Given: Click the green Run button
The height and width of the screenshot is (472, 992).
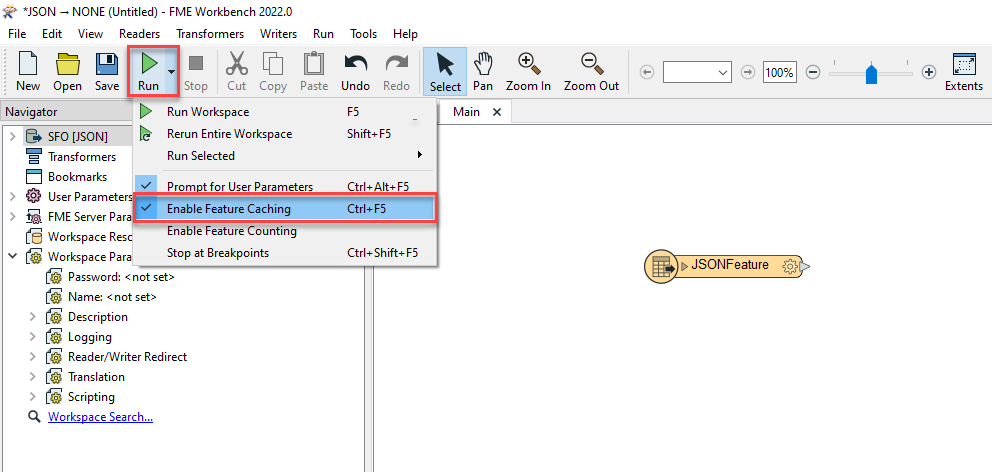Looking at the screenshot, I should [148, 71].
